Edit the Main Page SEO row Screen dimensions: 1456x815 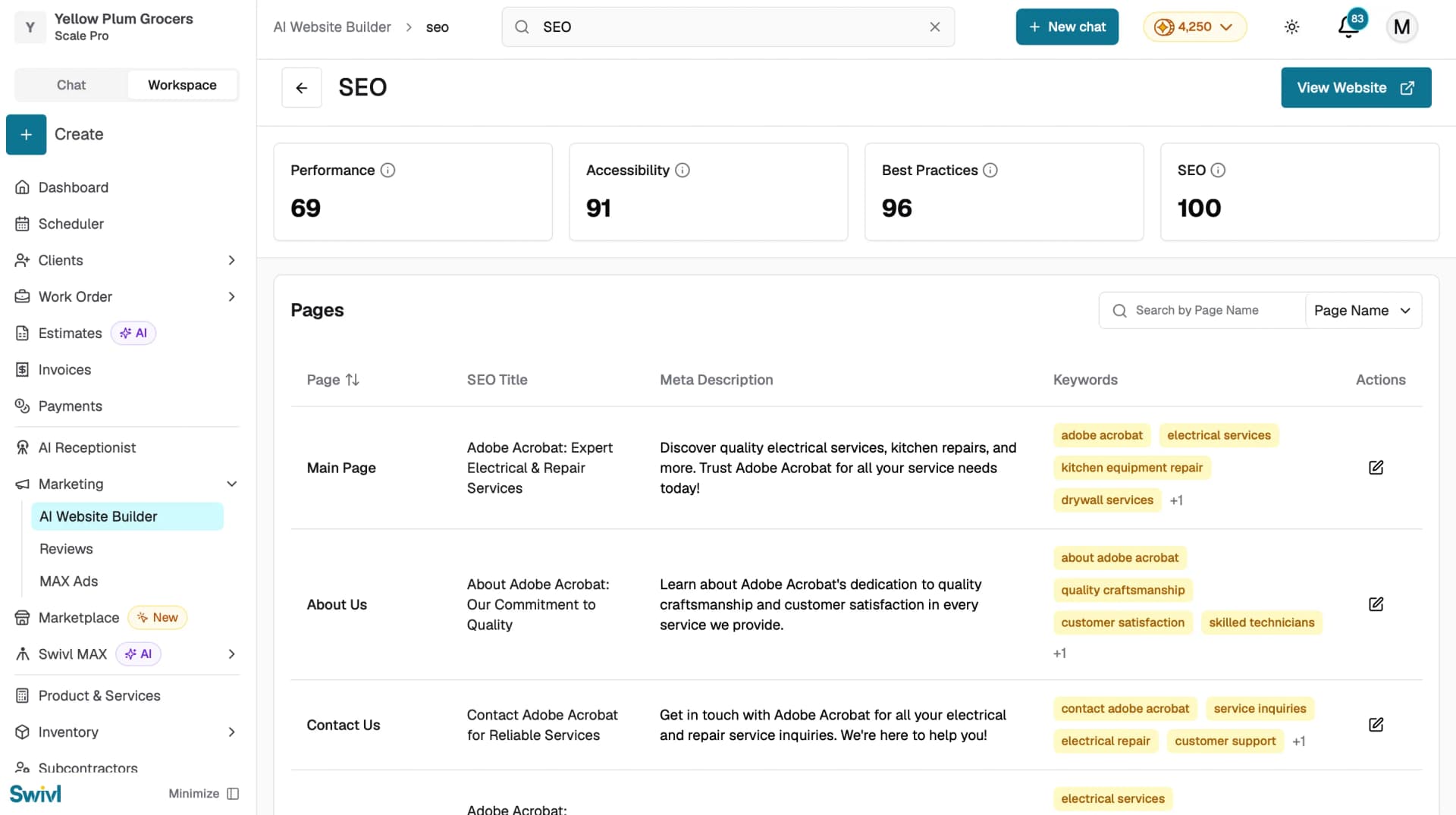[x=1376, y=468]
